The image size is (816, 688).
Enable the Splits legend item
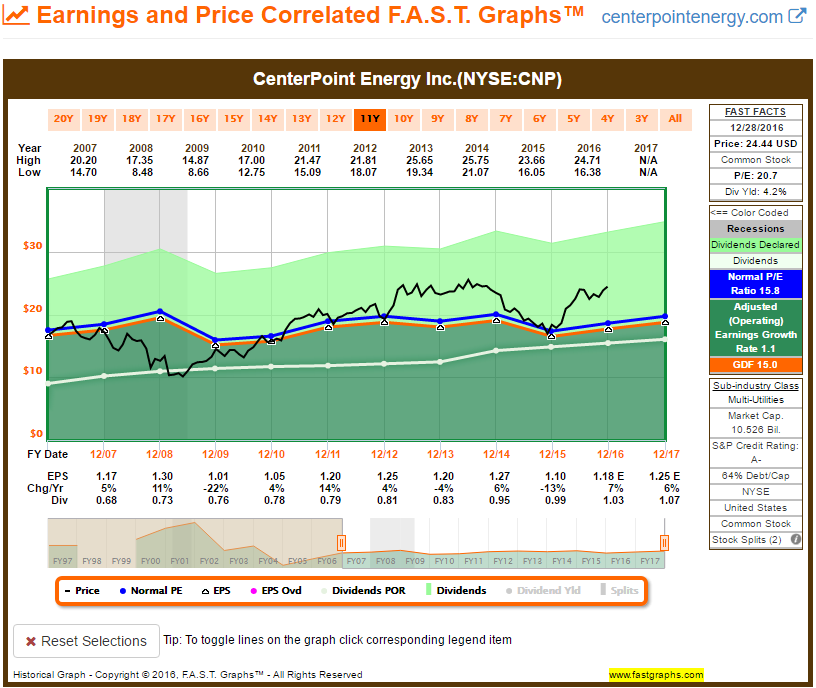[x=619, y=590]
